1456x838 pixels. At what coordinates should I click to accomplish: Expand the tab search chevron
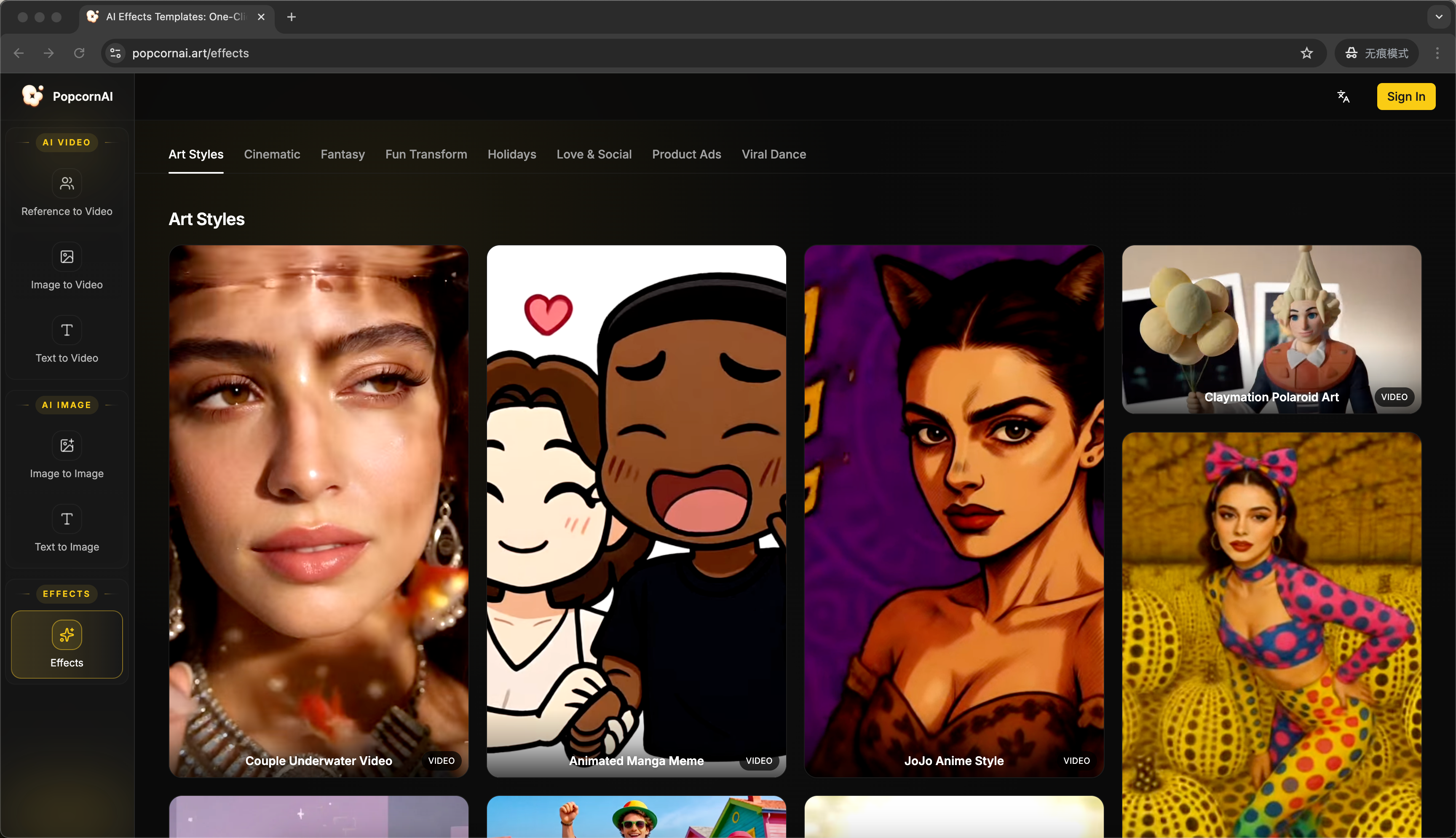coord(1439,17)
